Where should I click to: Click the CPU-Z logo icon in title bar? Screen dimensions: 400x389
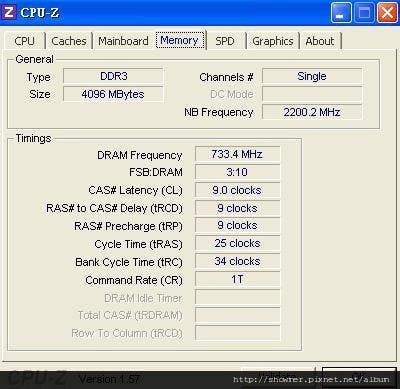8,12
